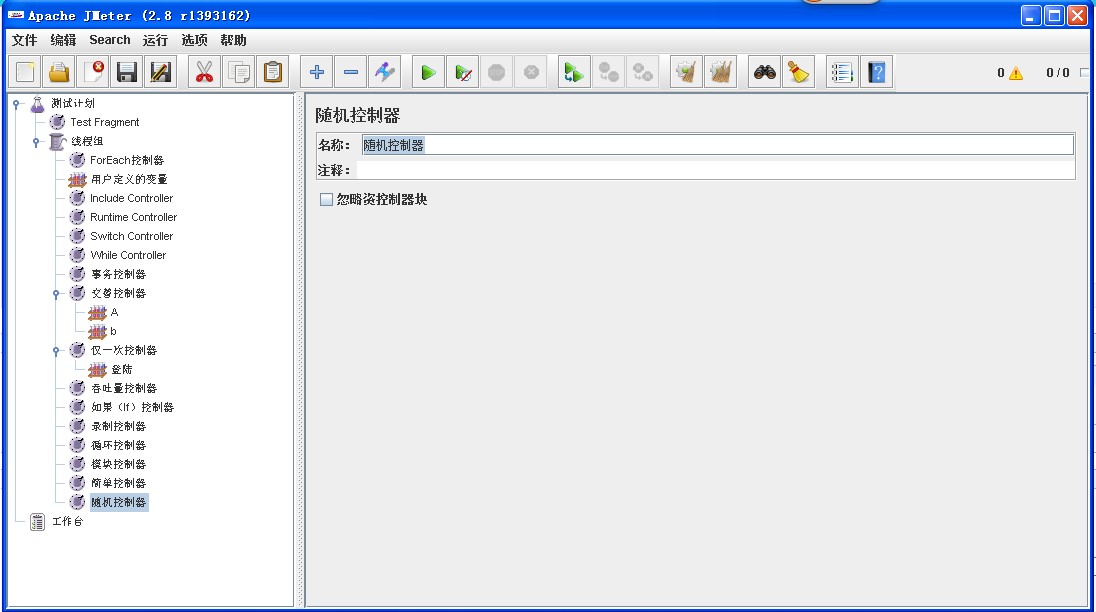Select 循环控制器 tree item
Screen dimensions: 1096x612
pos(118,445)
